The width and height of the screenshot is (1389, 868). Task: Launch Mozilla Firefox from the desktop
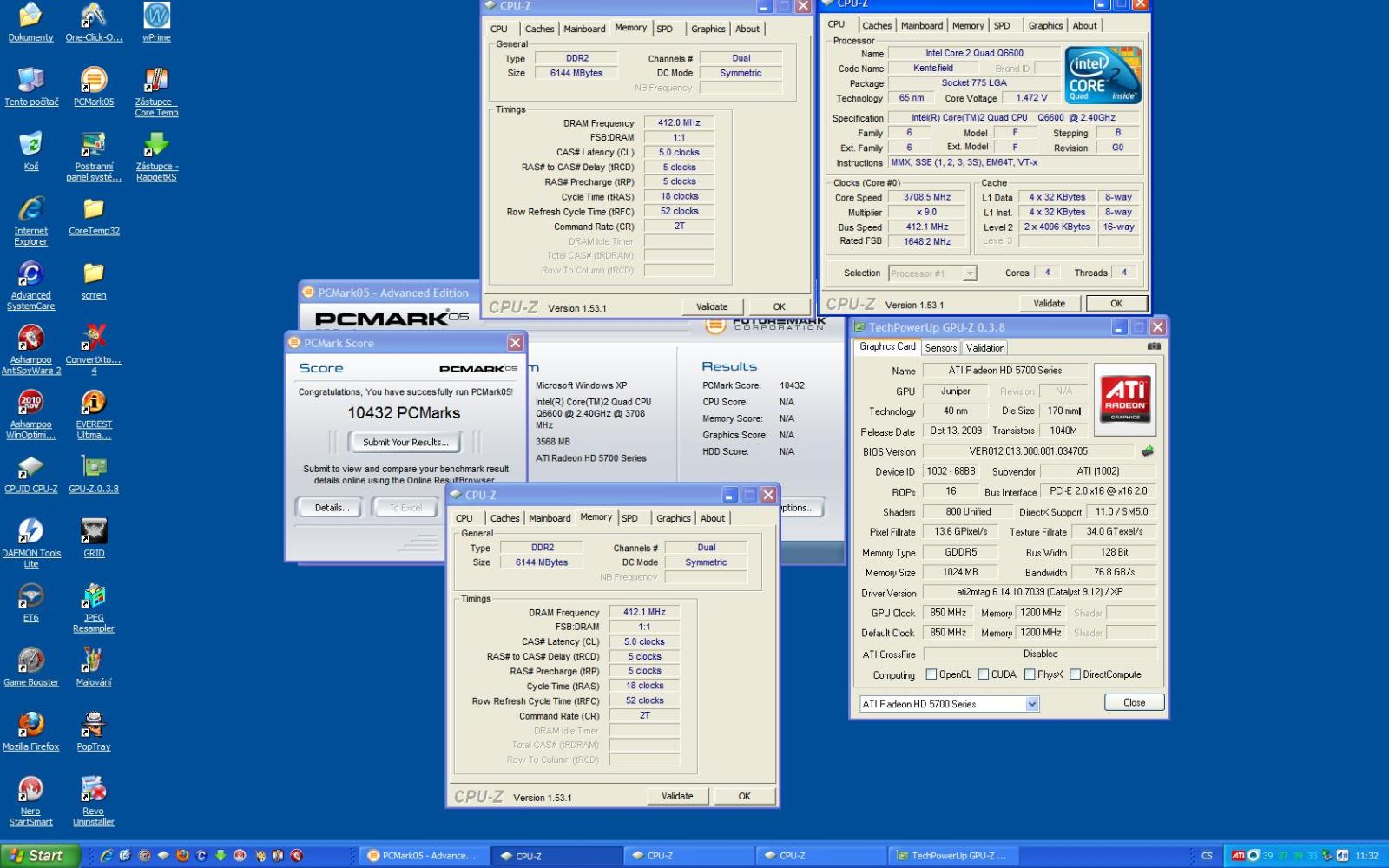(x=31, y=730)
